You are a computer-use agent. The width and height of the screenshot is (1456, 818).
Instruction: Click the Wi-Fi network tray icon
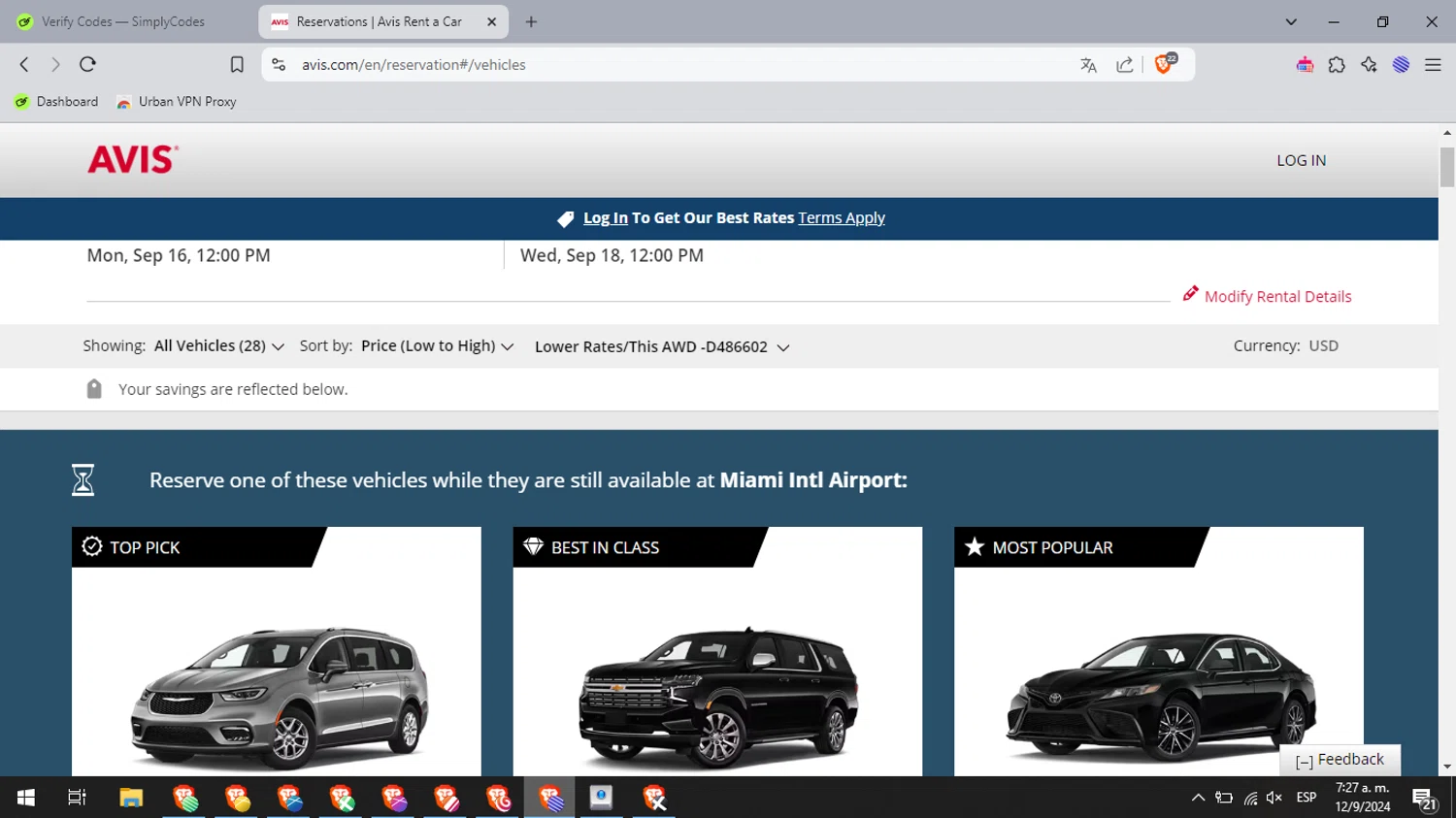click(1250, 798)
